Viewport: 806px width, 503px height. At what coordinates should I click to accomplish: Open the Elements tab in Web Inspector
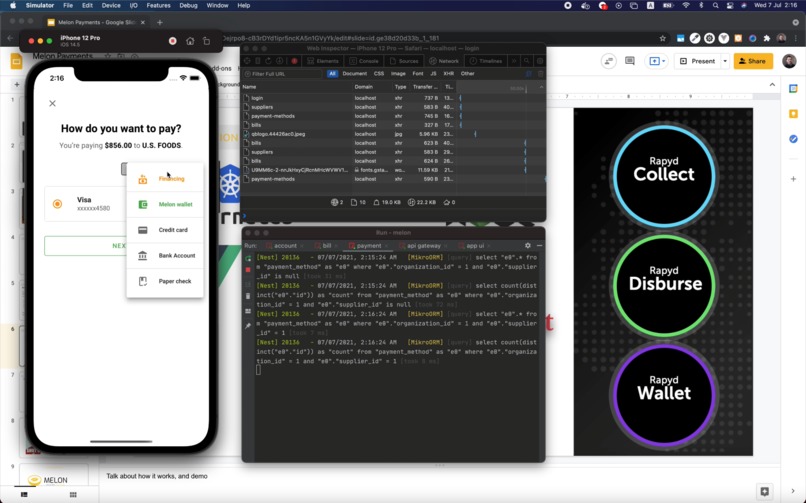click(x=323, y=61)
